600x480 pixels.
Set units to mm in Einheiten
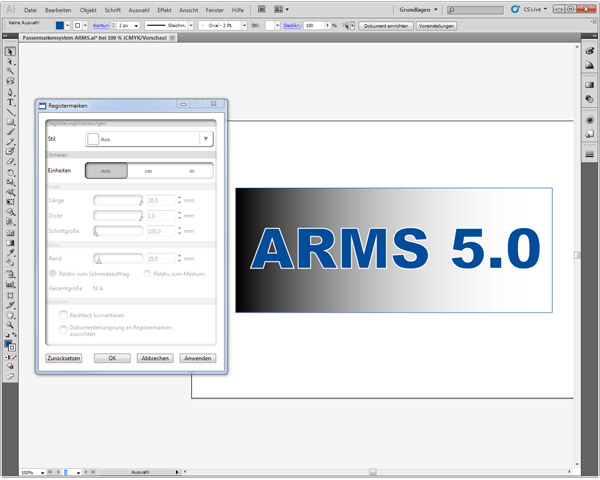(106, 171)
